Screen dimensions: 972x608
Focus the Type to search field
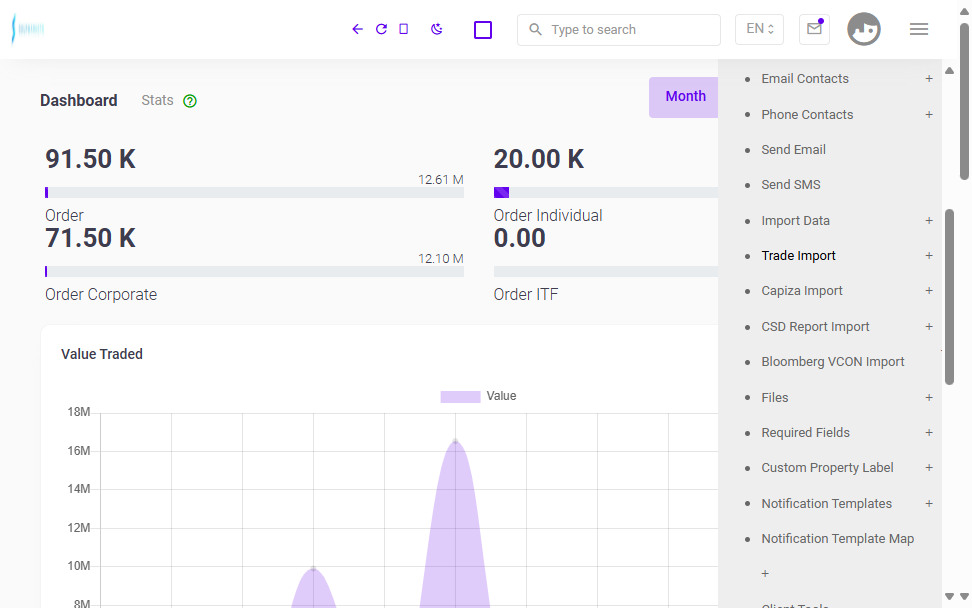click(x=619, y=30)
